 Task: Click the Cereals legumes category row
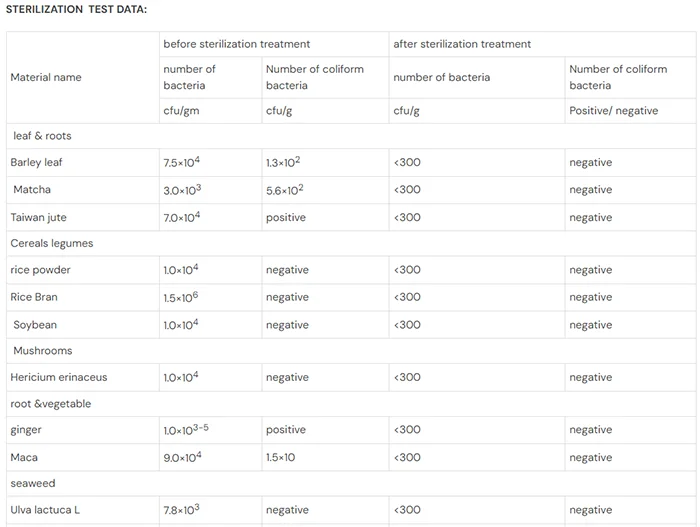tap(351, 243)
